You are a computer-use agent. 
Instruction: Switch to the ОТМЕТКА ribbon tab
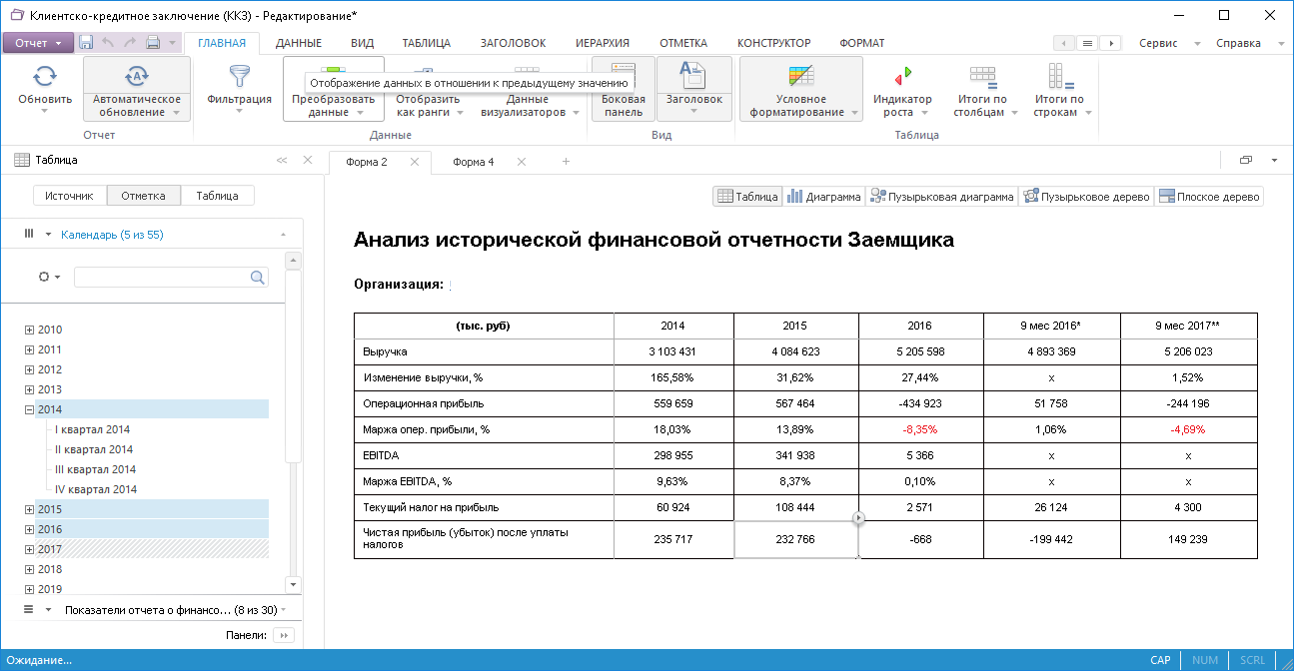click(x=683, y=43)
